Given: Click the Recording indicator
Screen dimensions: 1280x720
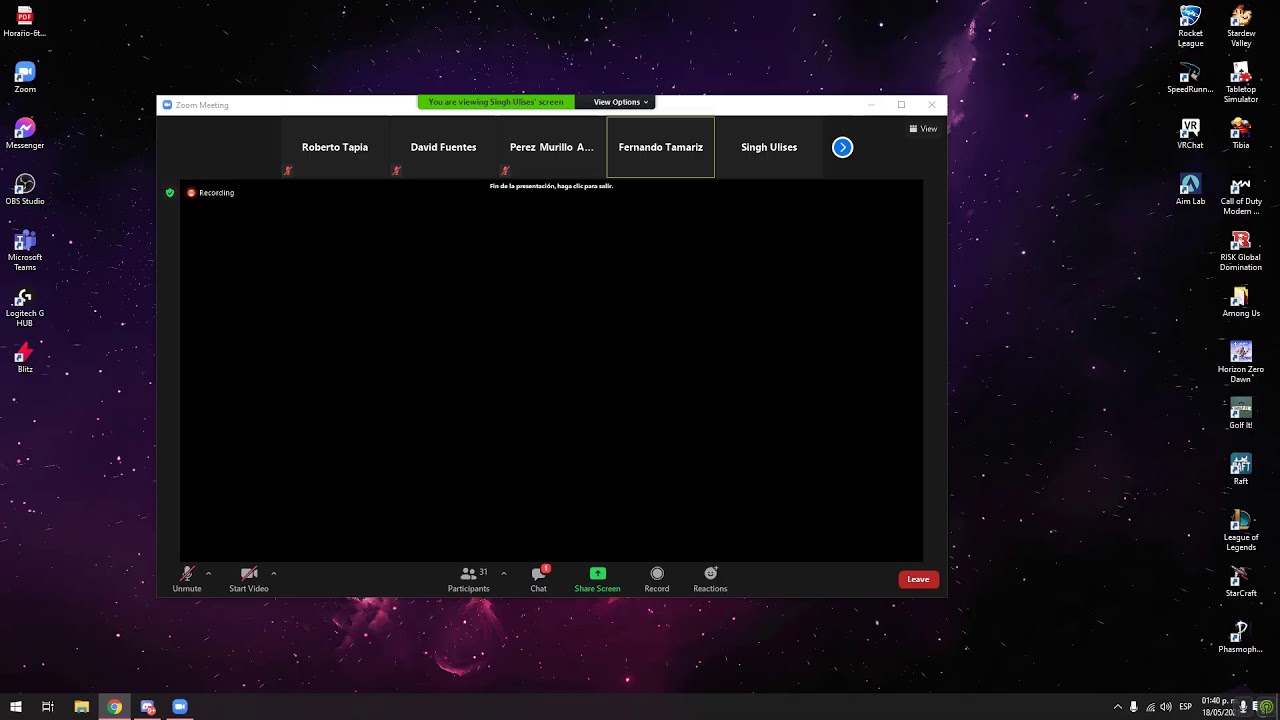Looking at the screenshot, I should click(211, 193).
